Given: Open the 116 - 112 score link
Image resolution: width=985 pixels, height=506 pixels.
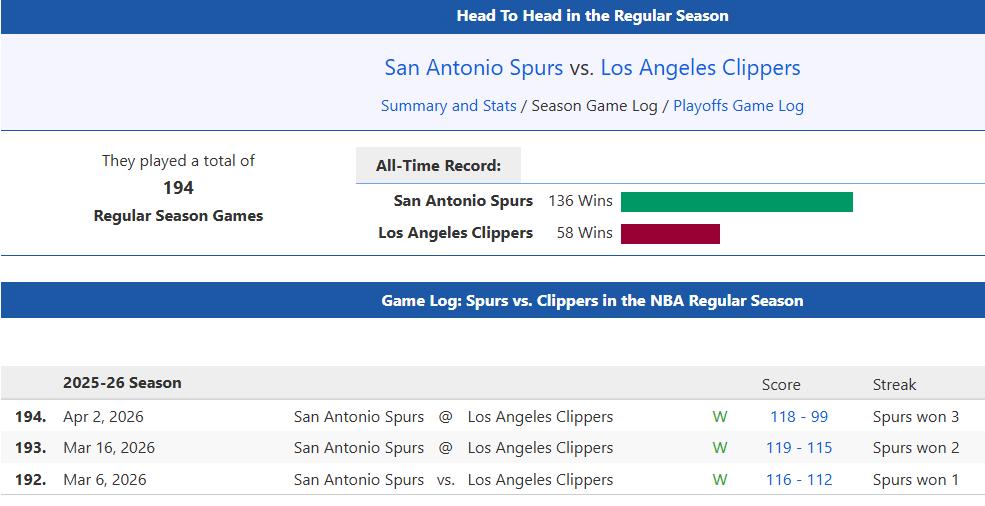Looking at the screenshot, I should (x=798, y=480).
